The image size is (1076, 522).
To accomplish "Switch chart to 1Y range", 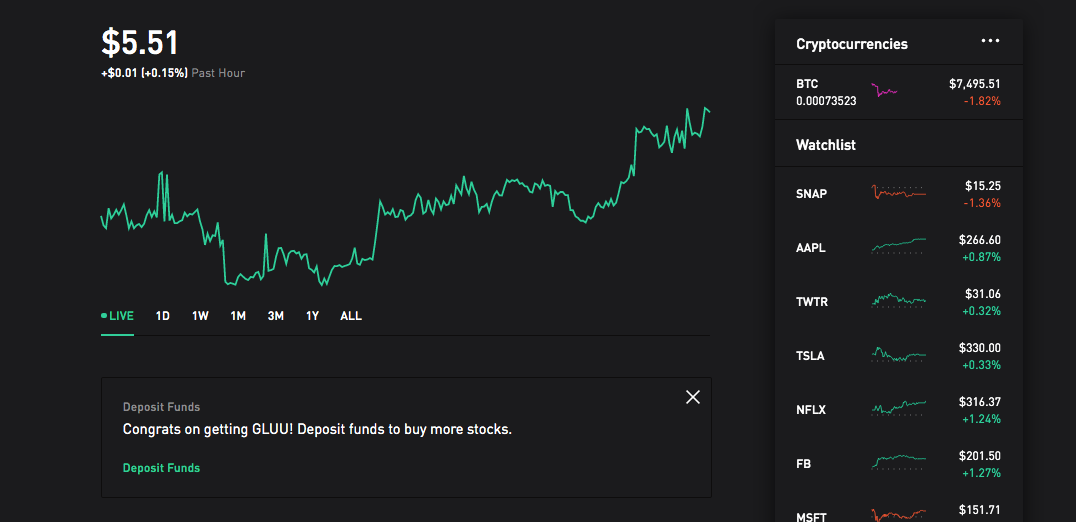I will [x=313, y=316].
